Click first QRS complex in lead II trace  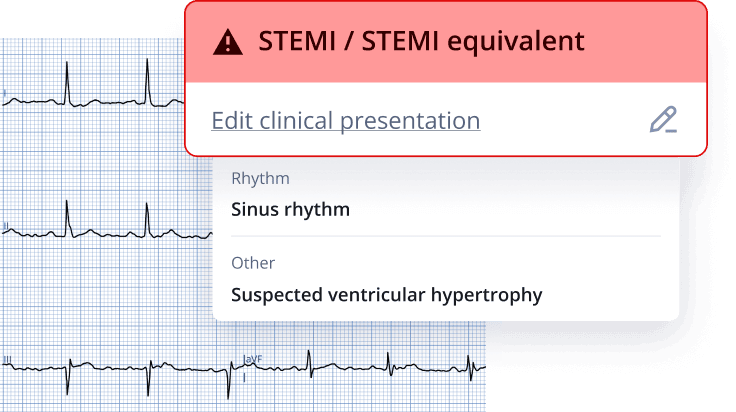pos(67,219)
